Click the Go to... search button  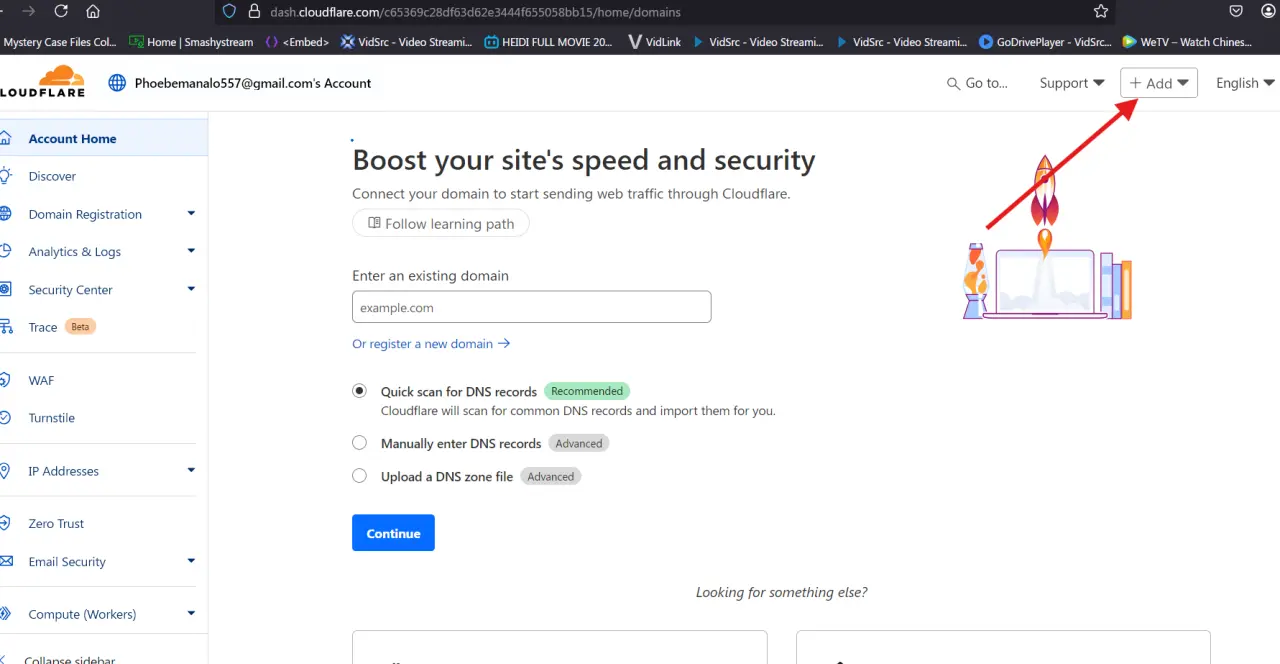977,83
